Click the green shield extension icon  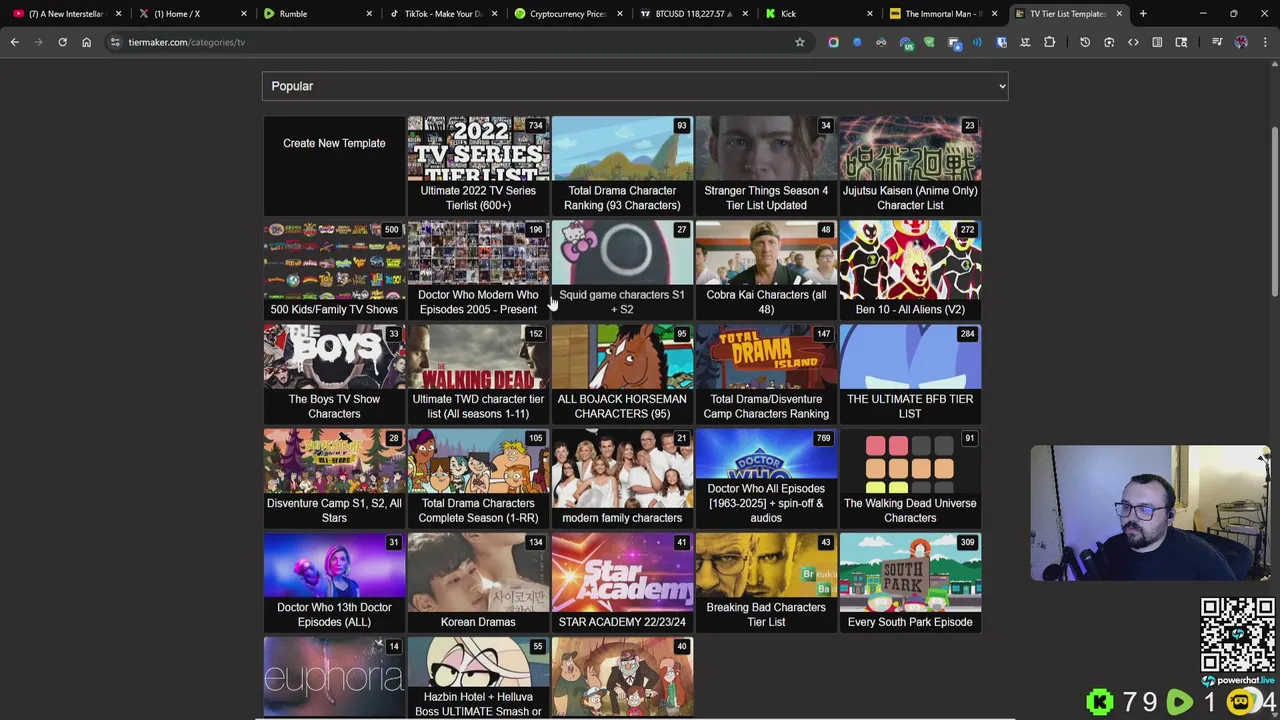(x=929, y=42)
